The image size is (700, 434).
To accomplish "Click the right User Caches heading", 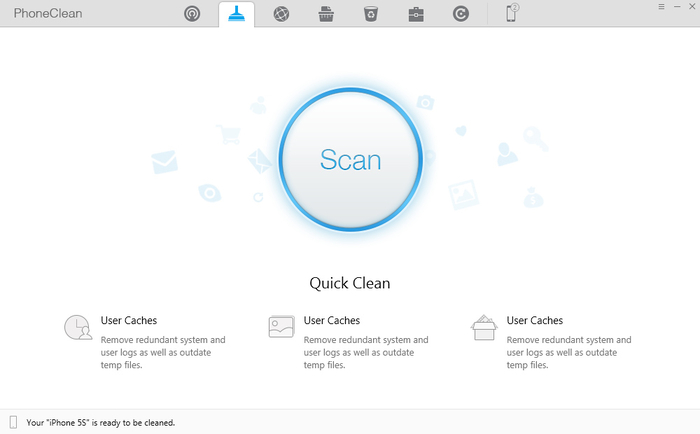I will [535, 321].
